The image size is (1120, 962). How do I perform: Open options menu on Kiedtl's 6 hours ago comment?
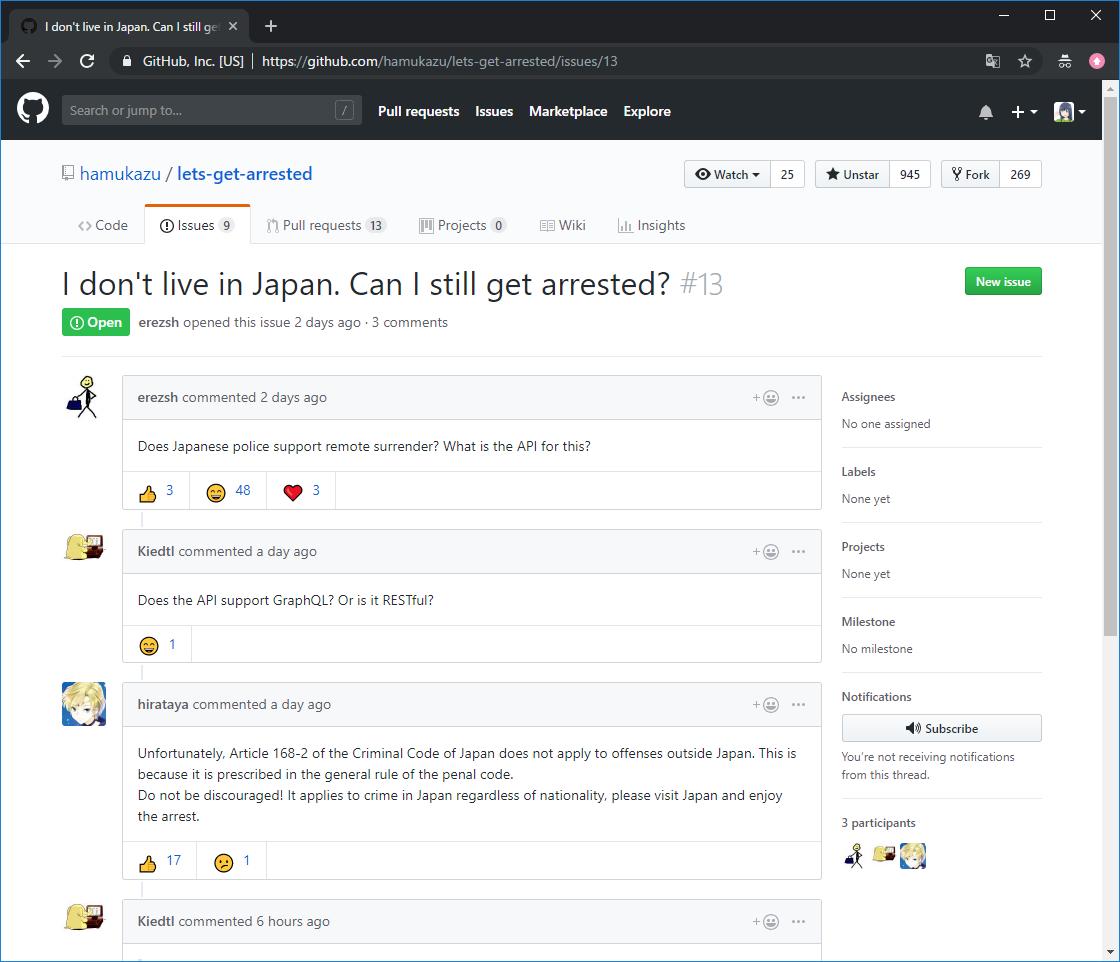point(799,922)
